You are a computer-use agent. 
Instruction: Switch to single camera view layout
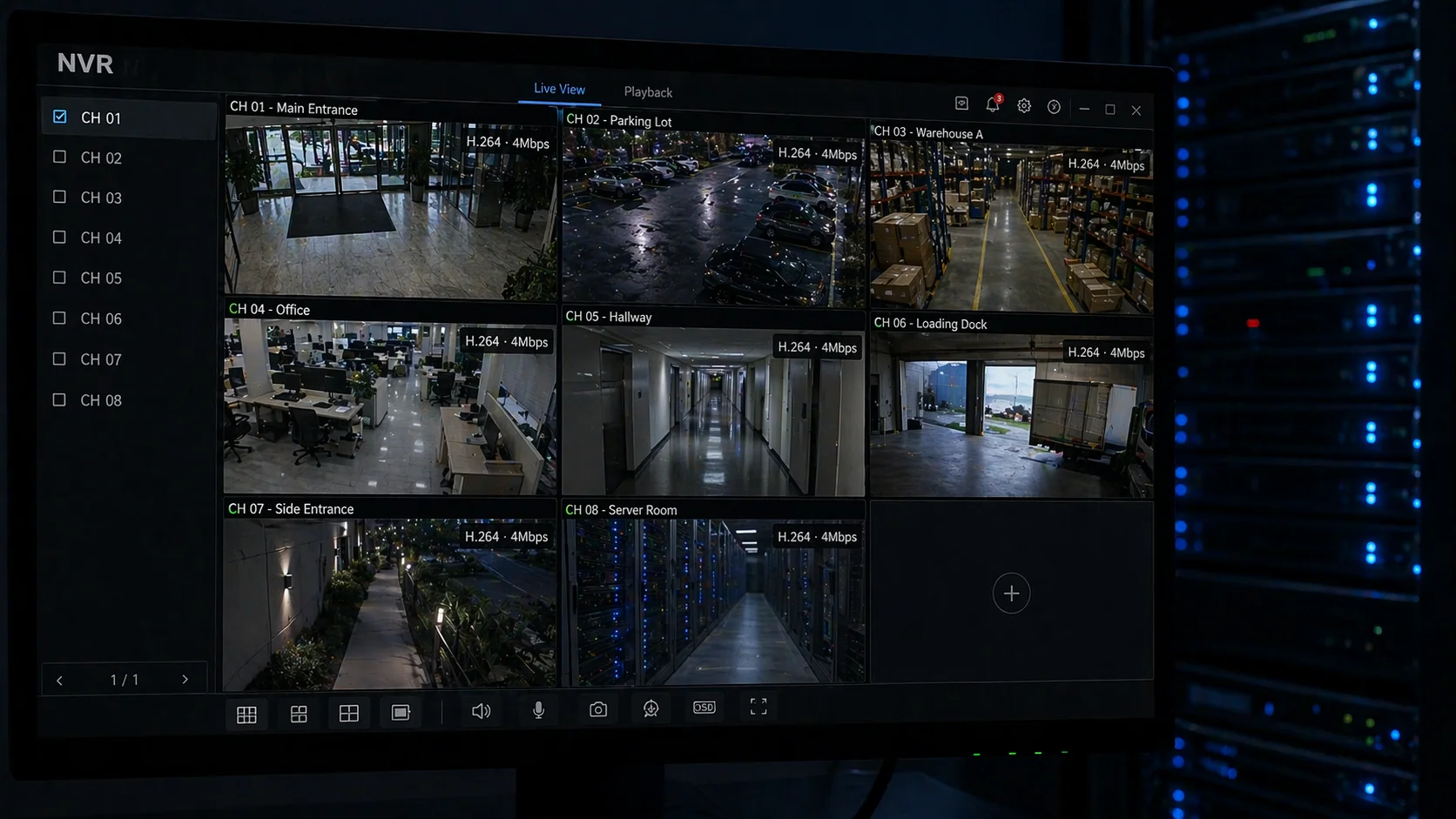401,711
